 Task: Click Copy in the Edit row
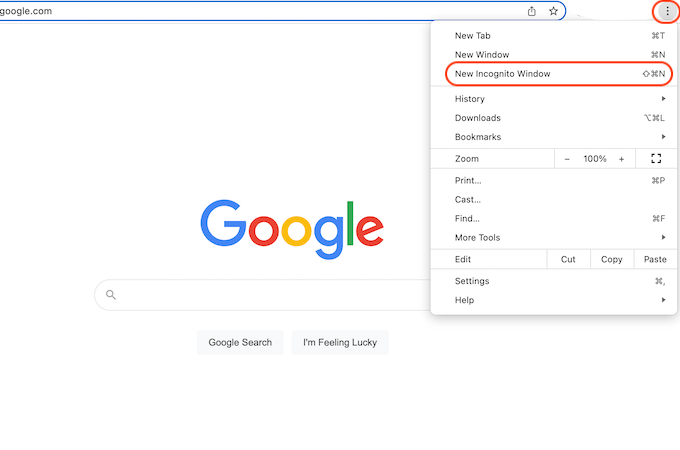pos(611,259)
